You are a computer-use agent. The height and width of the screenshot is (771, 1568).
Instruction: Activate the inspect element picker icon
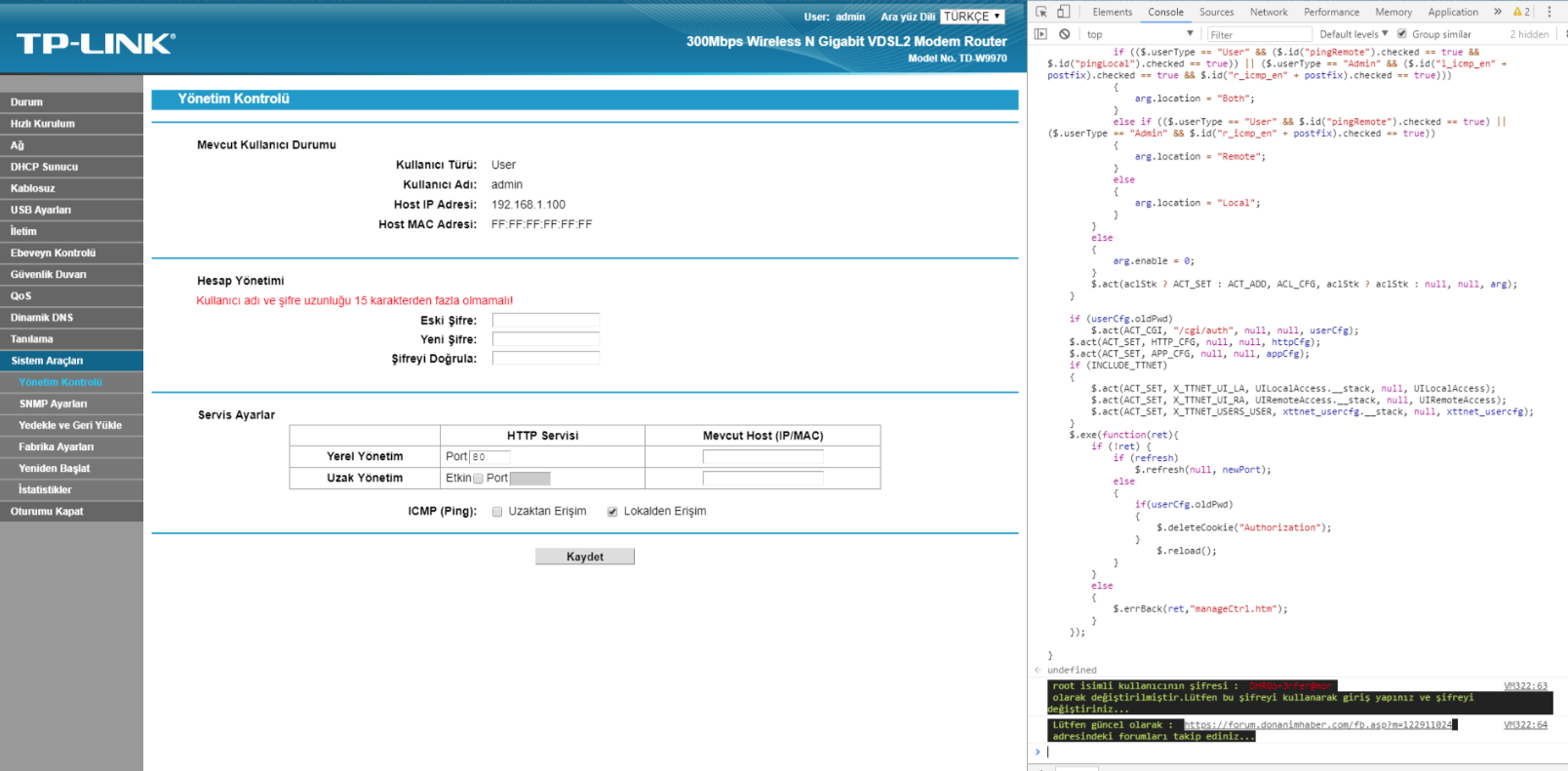pos(1040,12)
